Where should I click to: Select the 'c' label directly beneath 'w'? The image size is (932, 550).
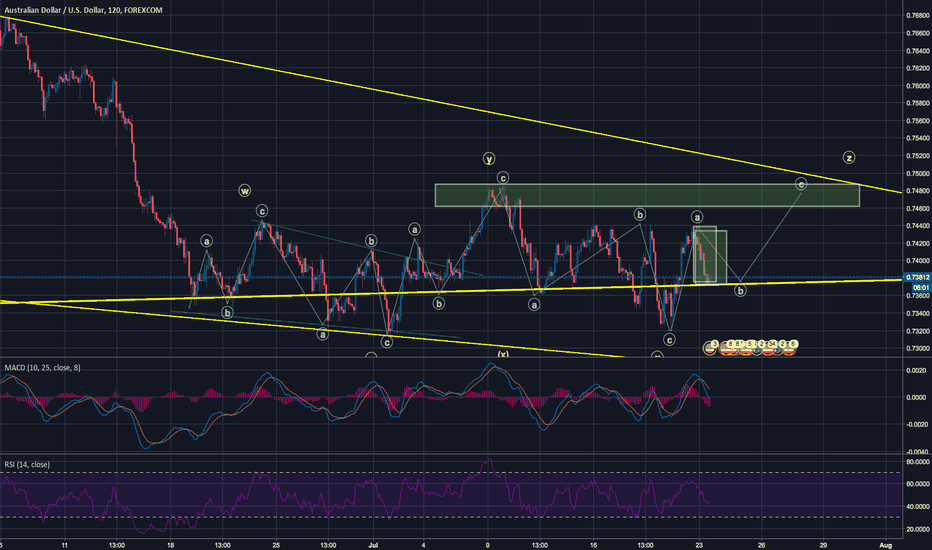point(262,210)
